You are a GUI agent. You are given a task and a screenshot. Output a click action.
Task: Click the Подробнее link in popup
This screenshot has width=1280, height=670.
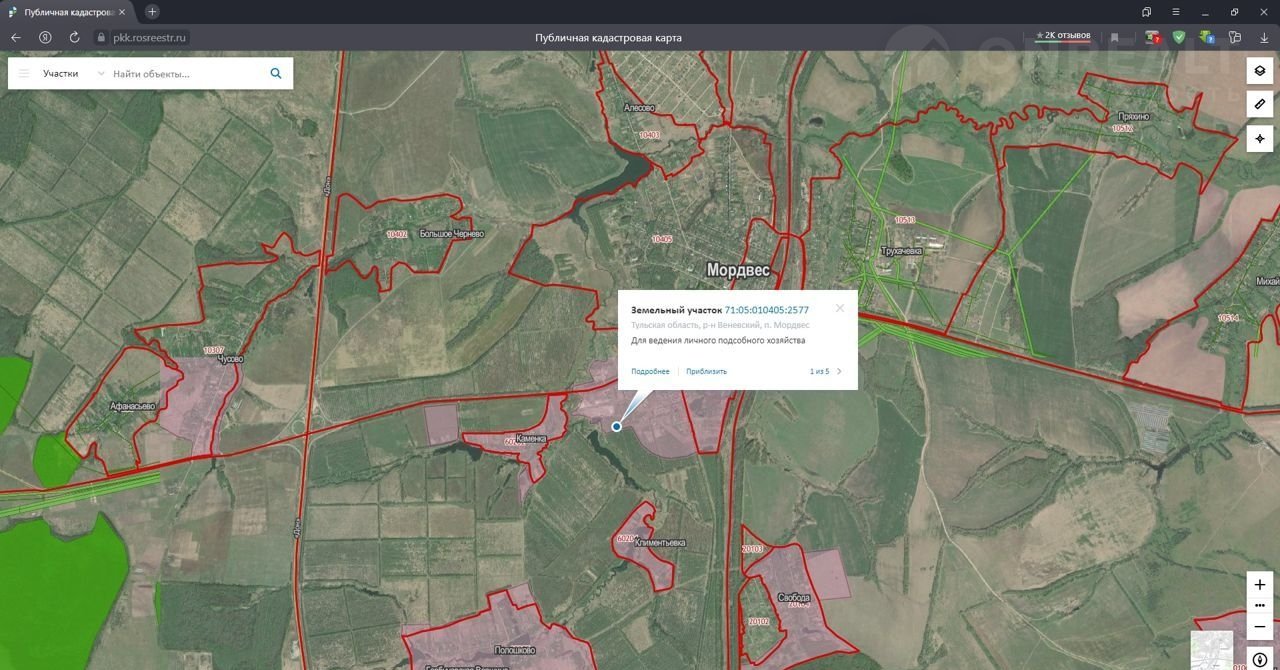click(650, 371)
